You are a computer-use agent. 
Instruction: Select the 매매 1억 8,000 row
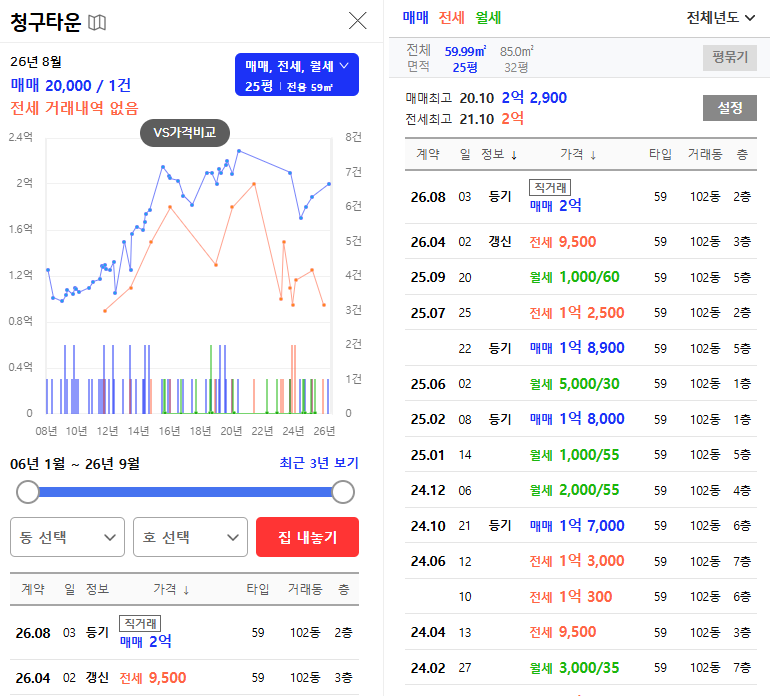tap(580, 418)
